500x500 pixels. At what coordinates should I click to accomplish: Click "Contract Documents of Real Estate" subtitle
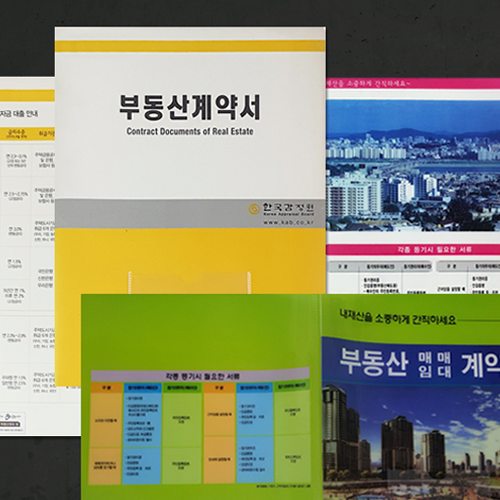pos(190,131)
